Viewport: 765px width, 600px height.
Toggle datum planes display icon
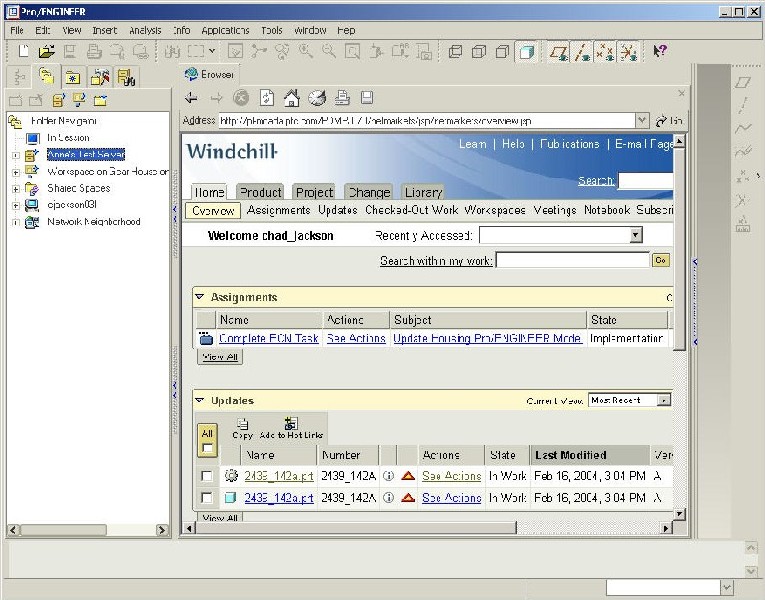(559, 52)
